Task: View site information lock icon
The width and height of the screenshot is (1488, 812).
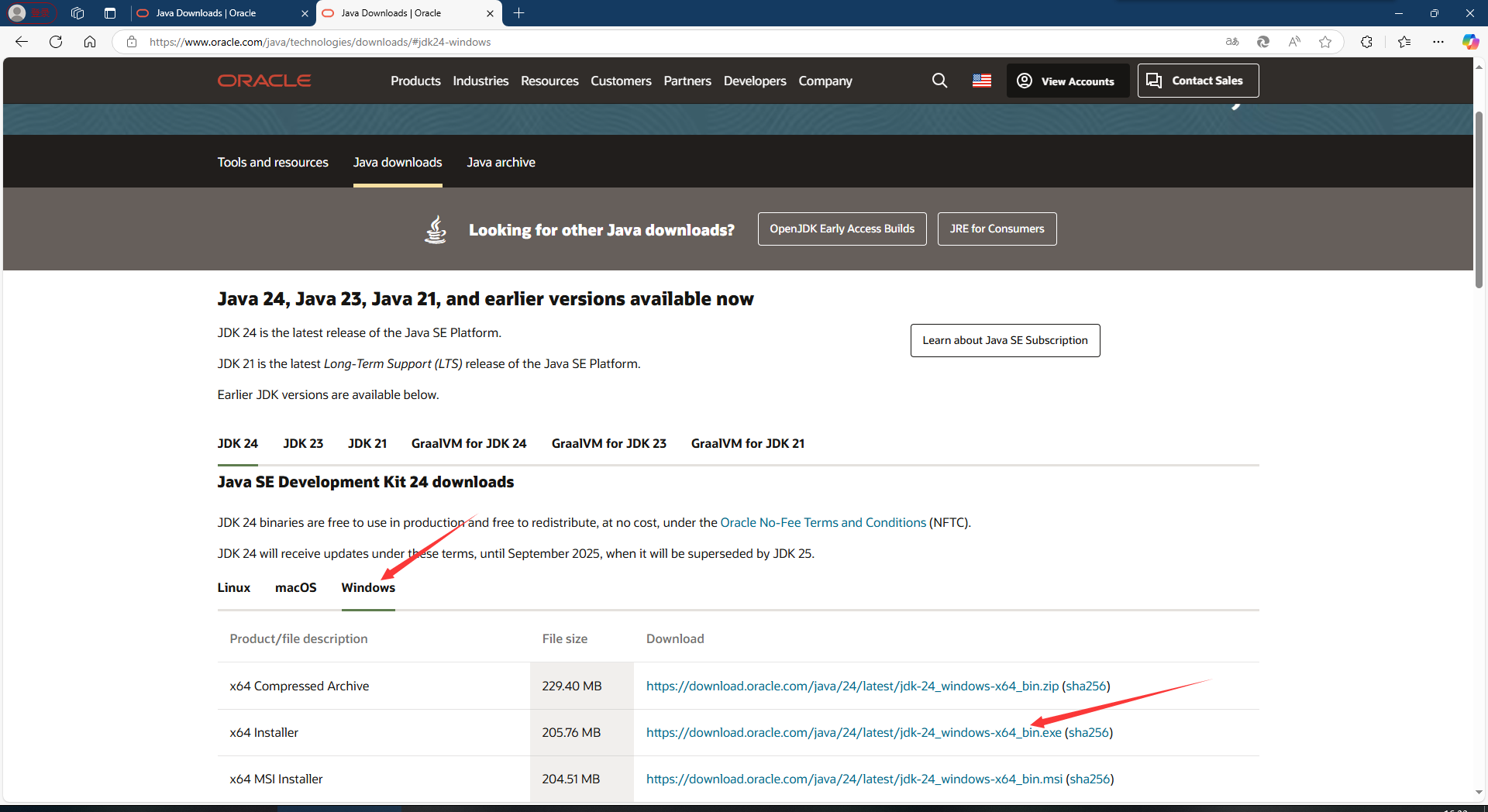Action: 132,42
